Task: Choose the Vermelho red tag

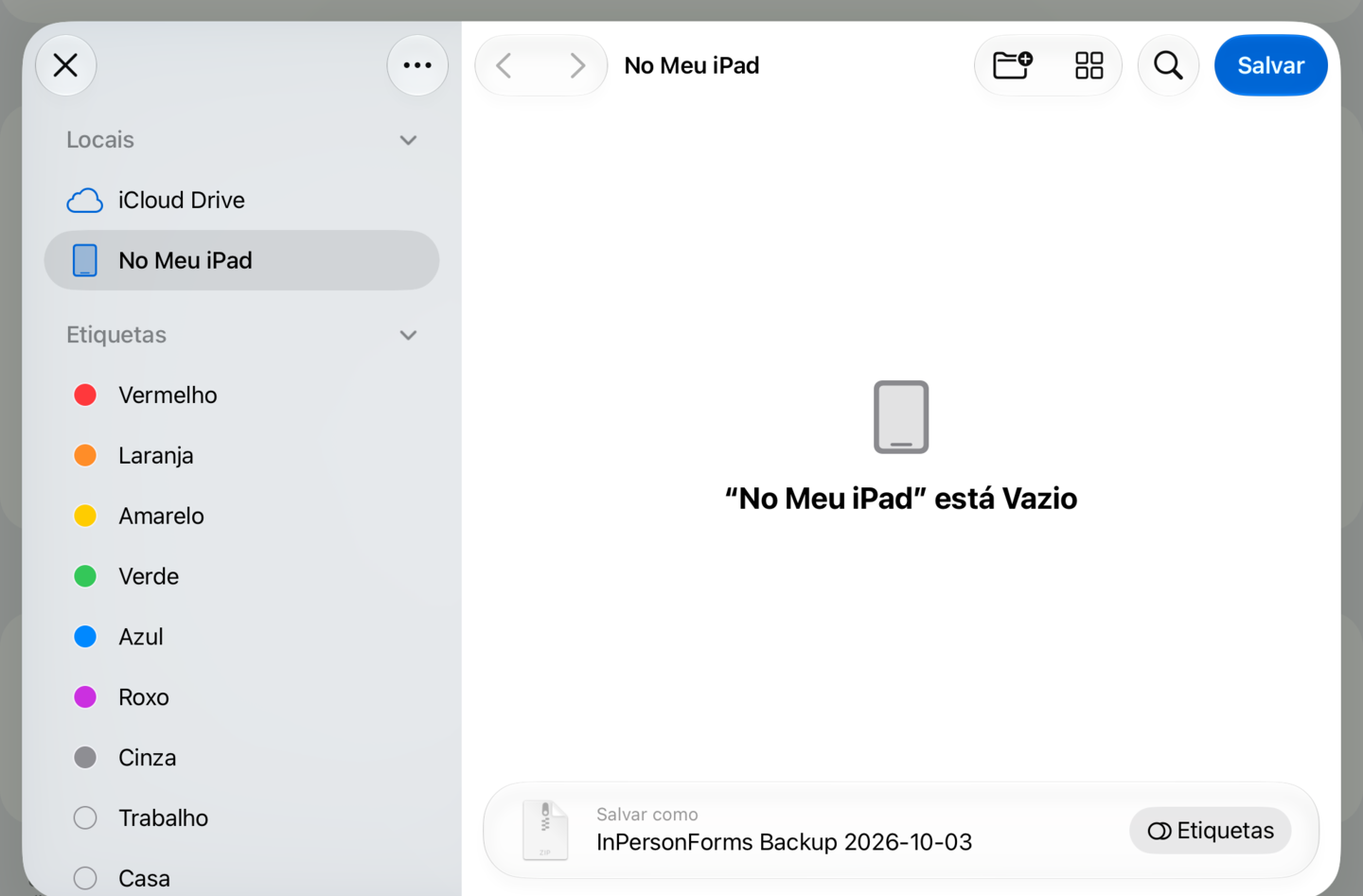Action: [x=241, y=395]
